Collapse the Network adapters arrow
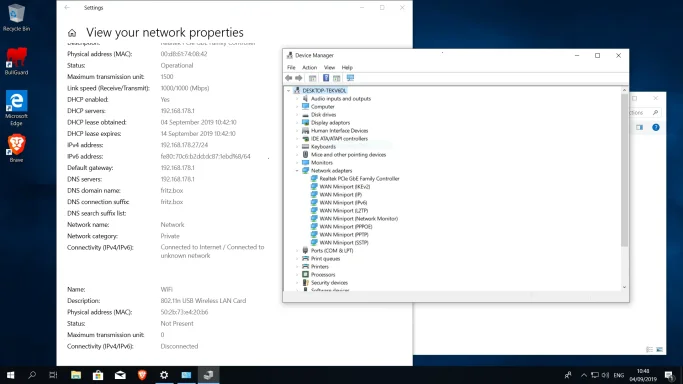Image resolution: width=683 pixels, height=384 pixels. [298, 171]
